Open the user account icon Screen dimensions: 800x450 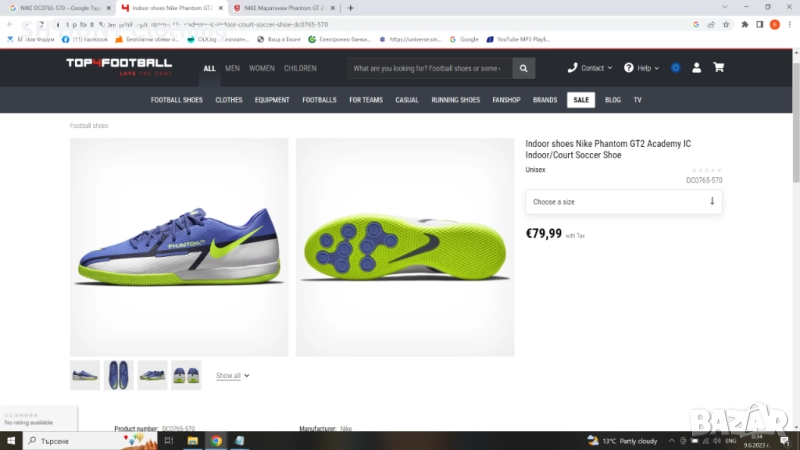(697, 68)
